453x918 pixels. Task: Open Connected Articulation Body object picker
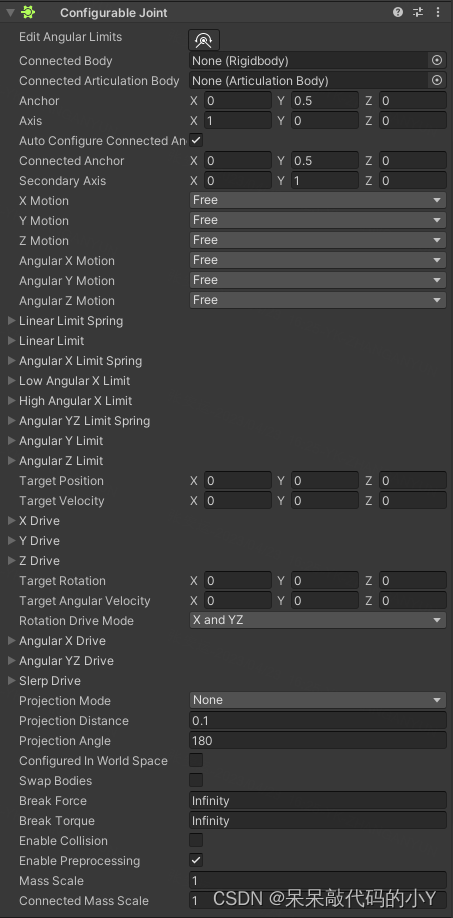[x=437, y=80]
